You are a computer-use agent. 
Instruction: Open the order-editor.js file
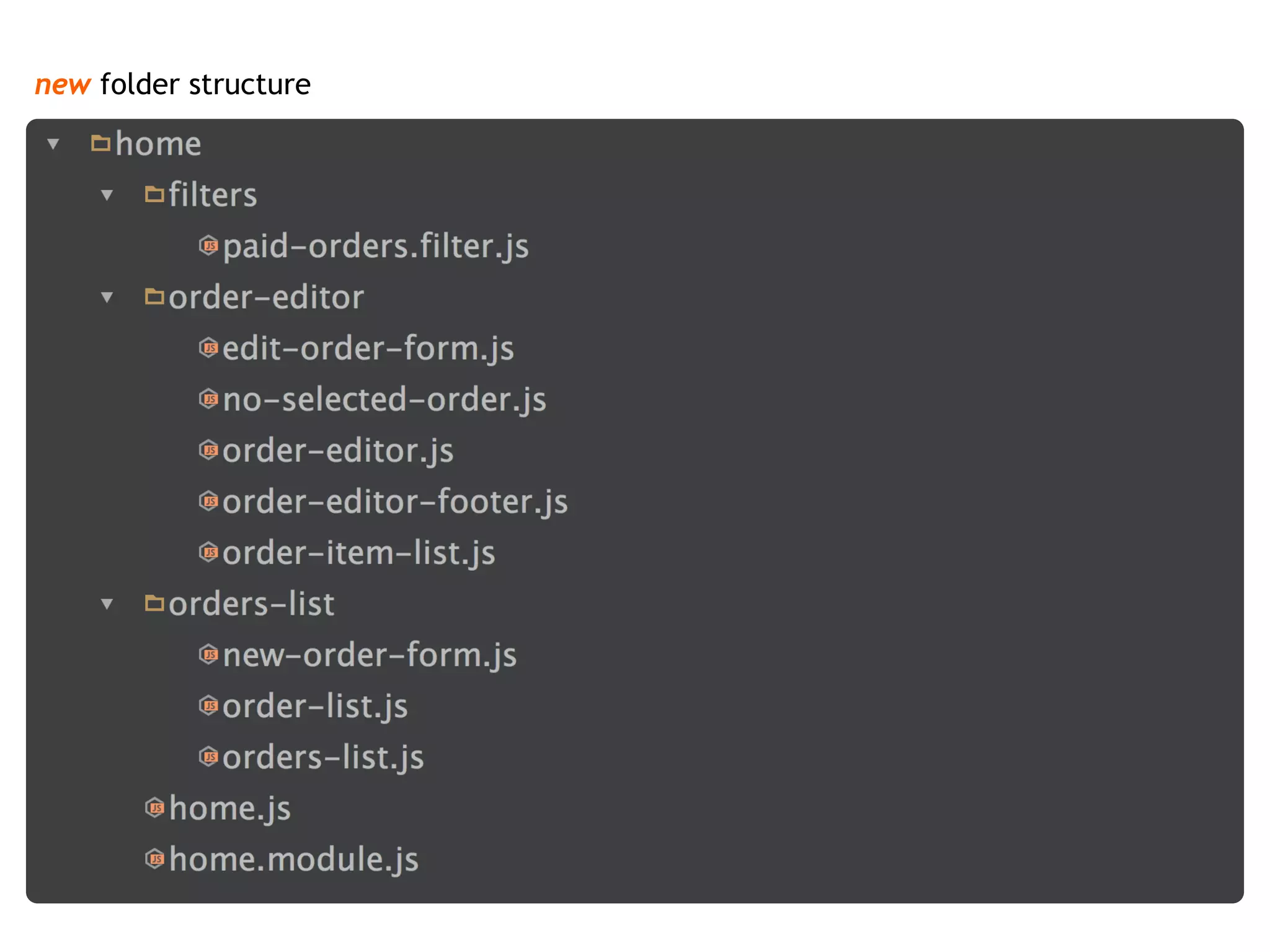point(338,451)
